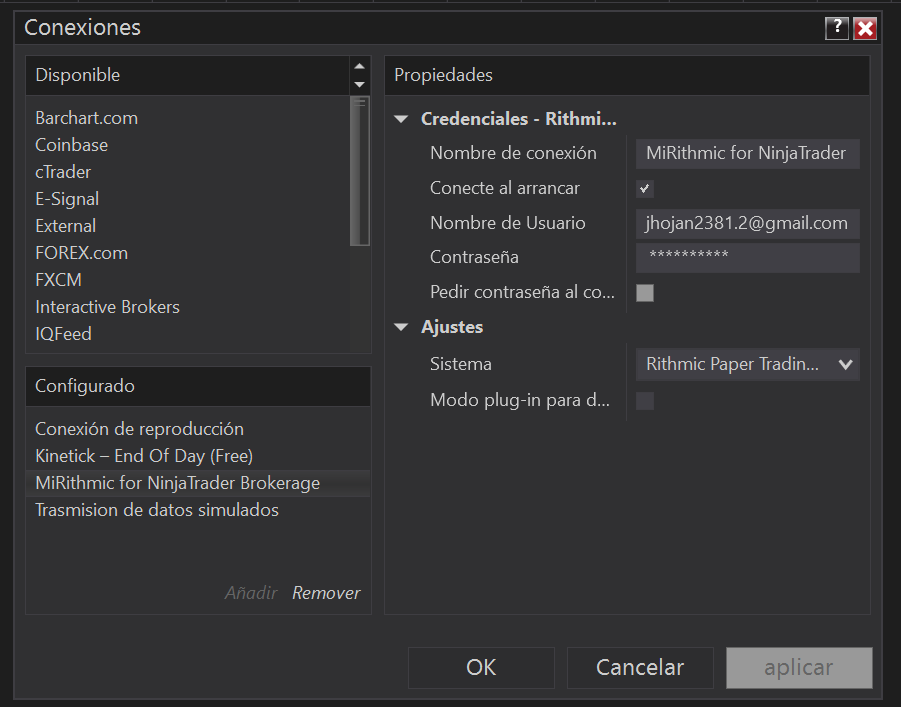Click Remover to delete connection
This screenshot has height=707, width=901.
point(326,593)
